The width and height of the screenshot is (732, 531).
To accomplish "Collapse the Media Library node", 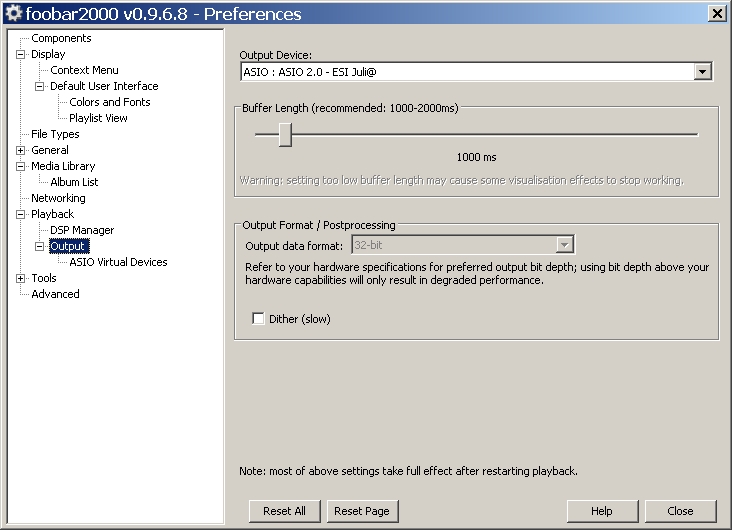I will (21, 166).
